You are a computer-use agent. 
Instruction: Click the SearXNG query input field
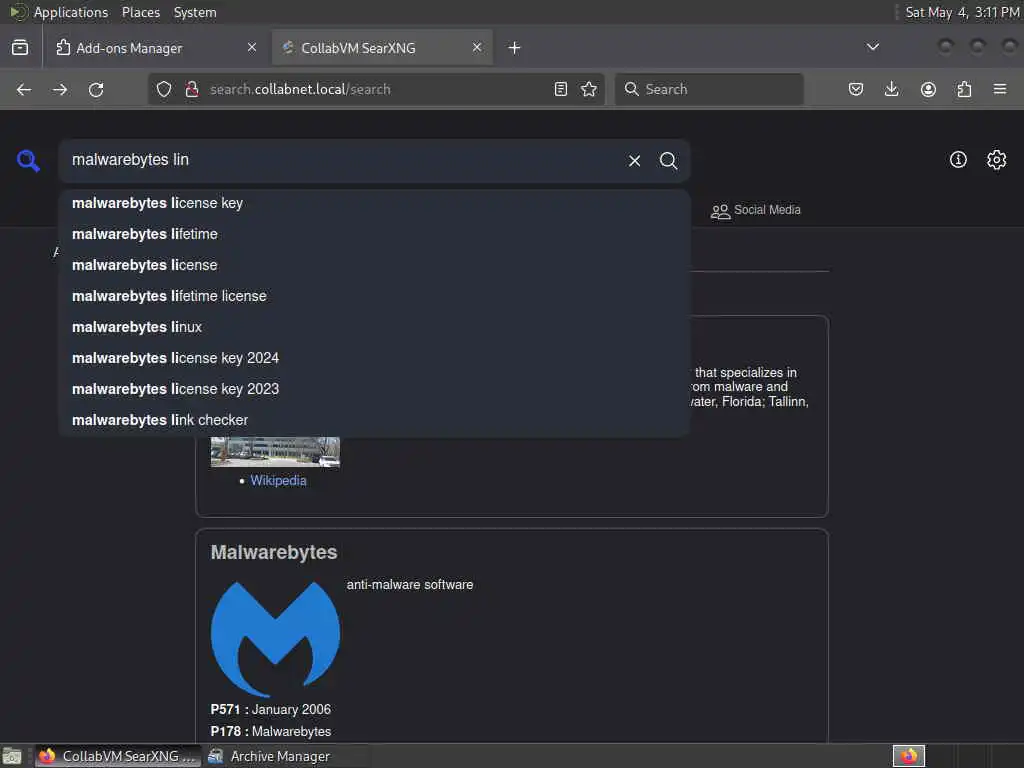pos(343,160)
